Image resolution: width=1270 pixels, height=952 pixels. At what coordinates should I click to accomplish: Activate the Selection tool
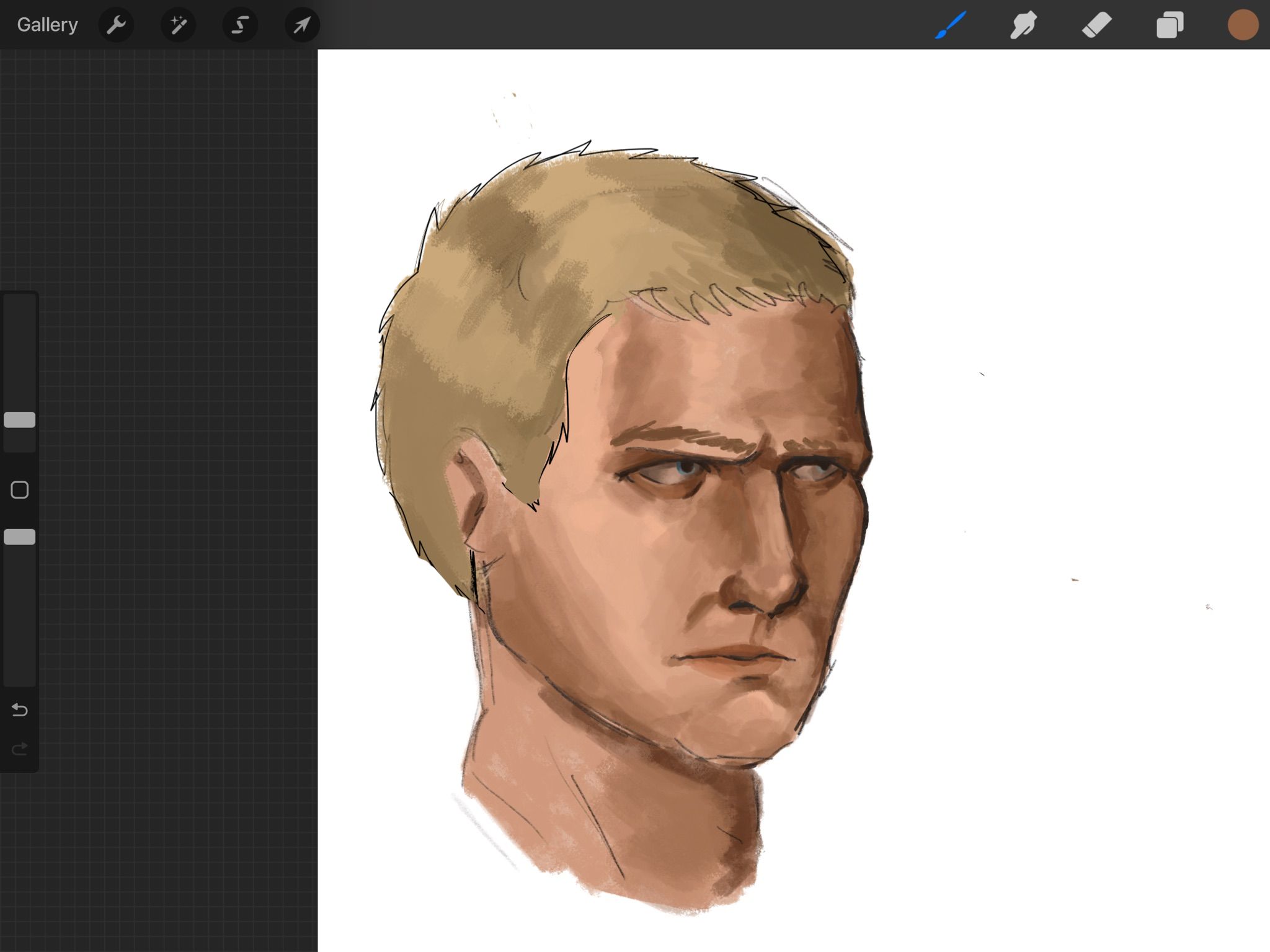point(240,25)
